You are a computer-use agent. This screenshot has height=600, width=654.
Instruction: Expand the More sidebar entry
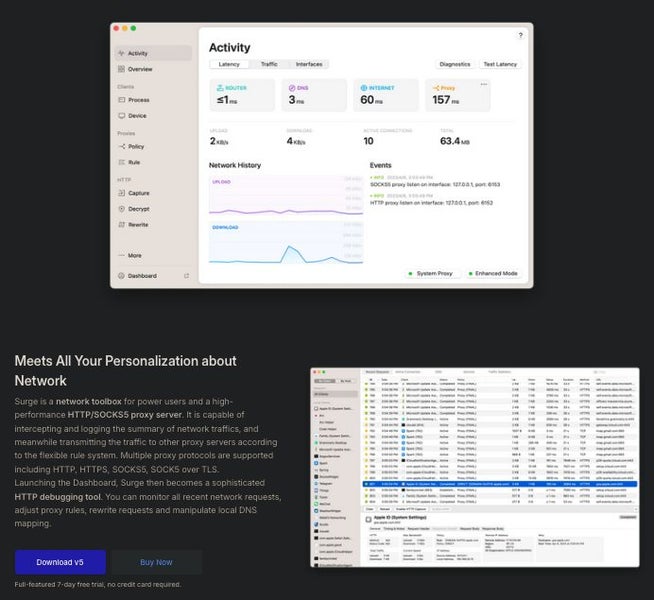(153, 255)
